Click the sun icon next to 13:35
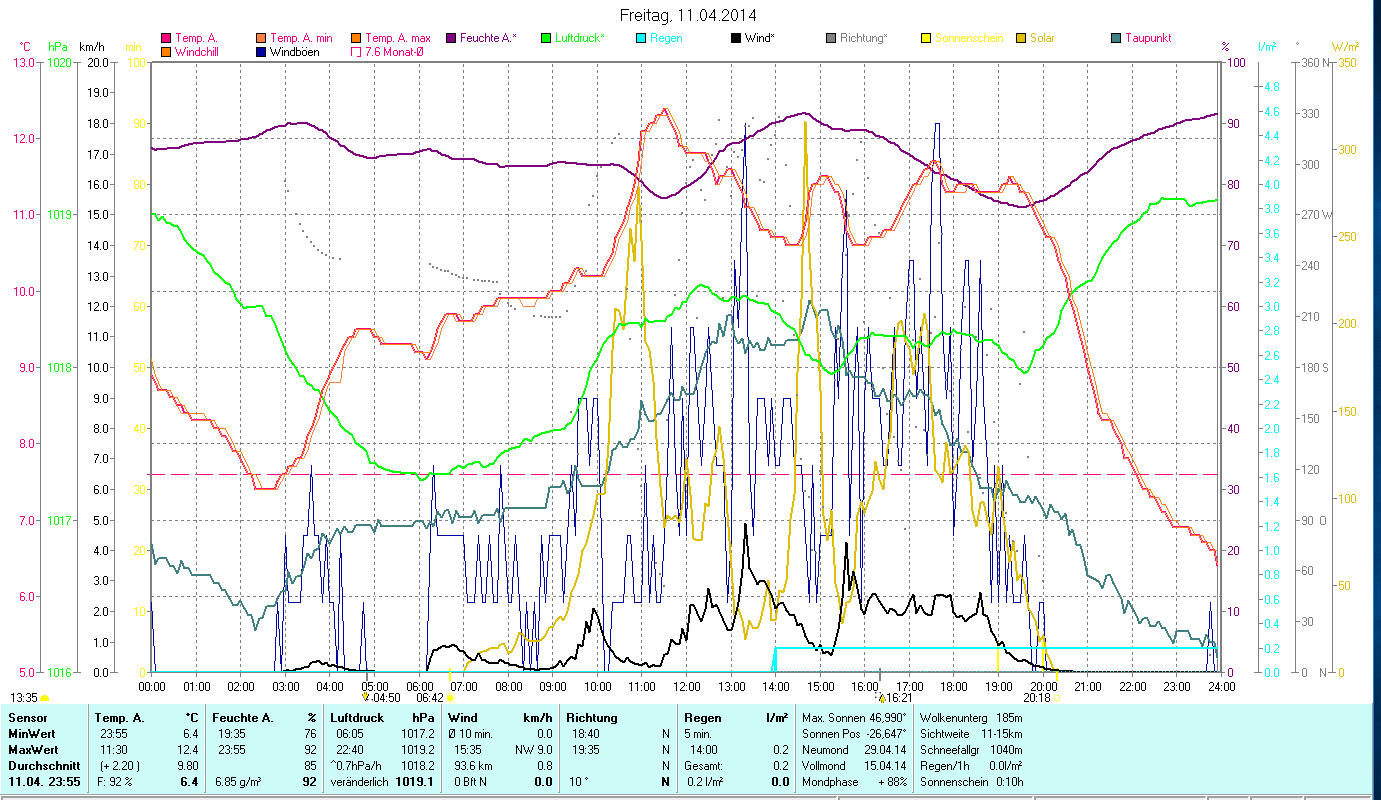1381x800 pixels. 44,698
